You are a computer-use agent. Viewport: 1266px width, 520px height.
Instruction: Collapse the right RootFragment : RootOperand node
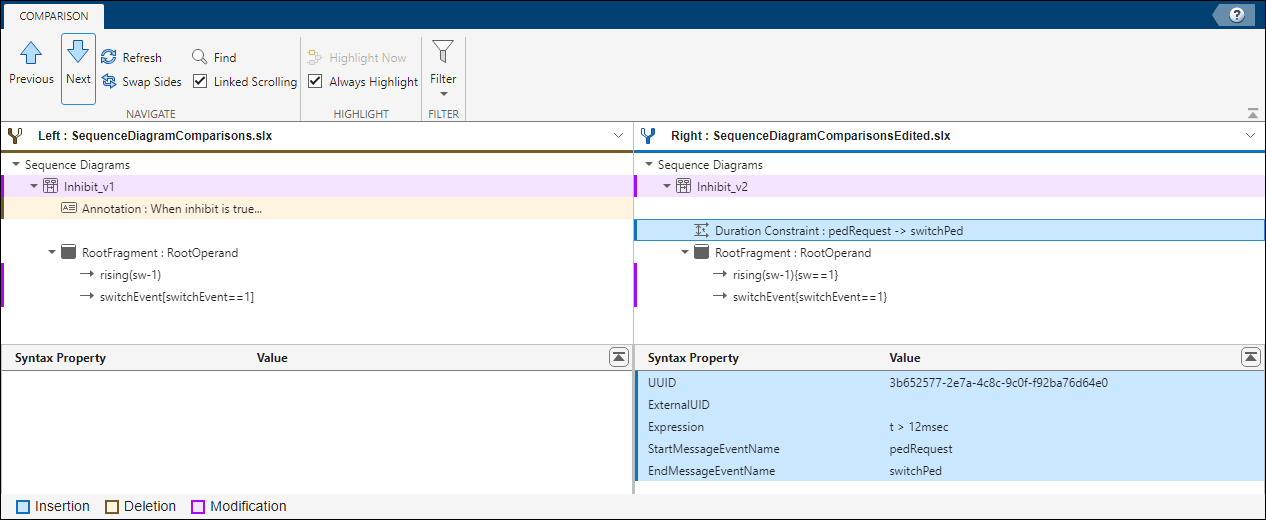coord(685,253)
